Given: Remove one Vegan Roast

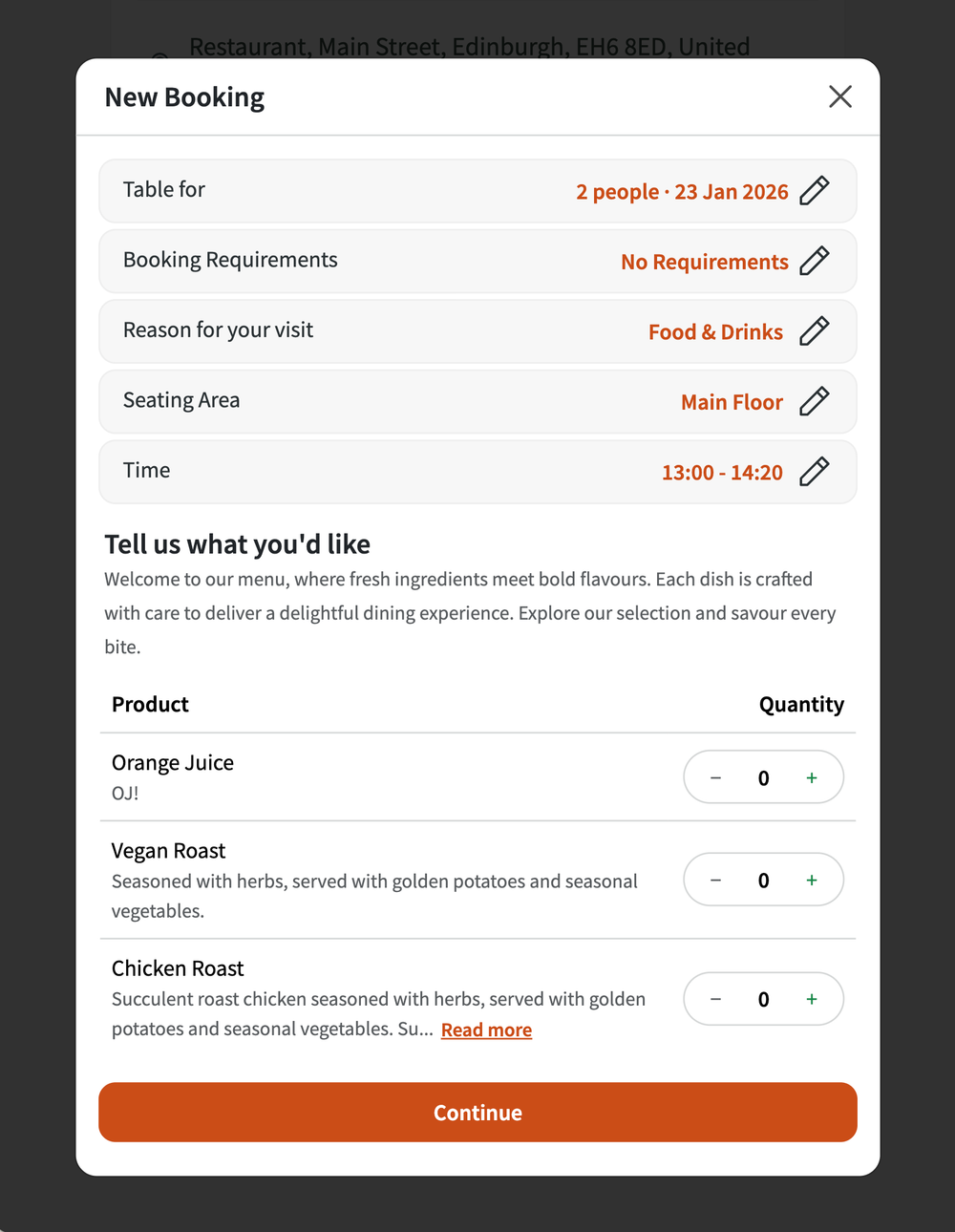Looking at the screenshot, I should [715, 880].
